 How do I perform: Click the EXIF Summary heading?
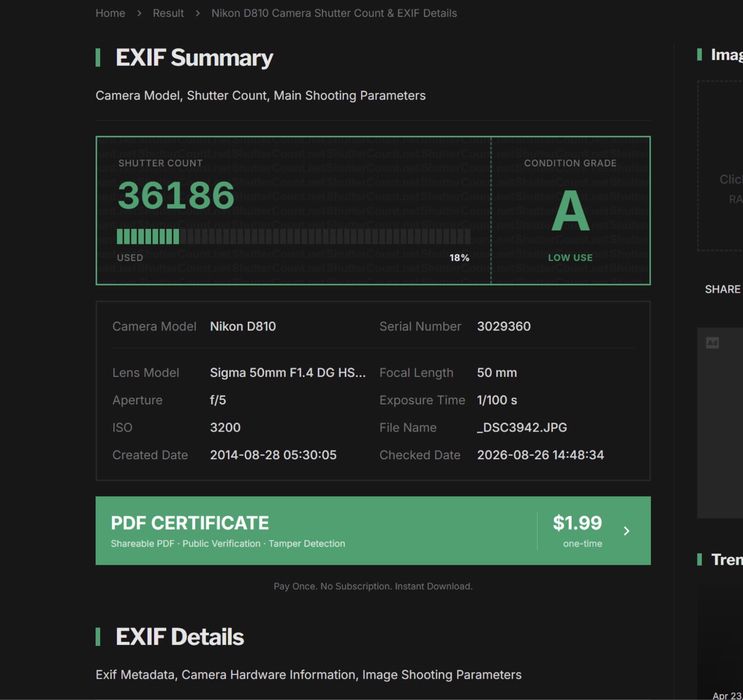194,58
